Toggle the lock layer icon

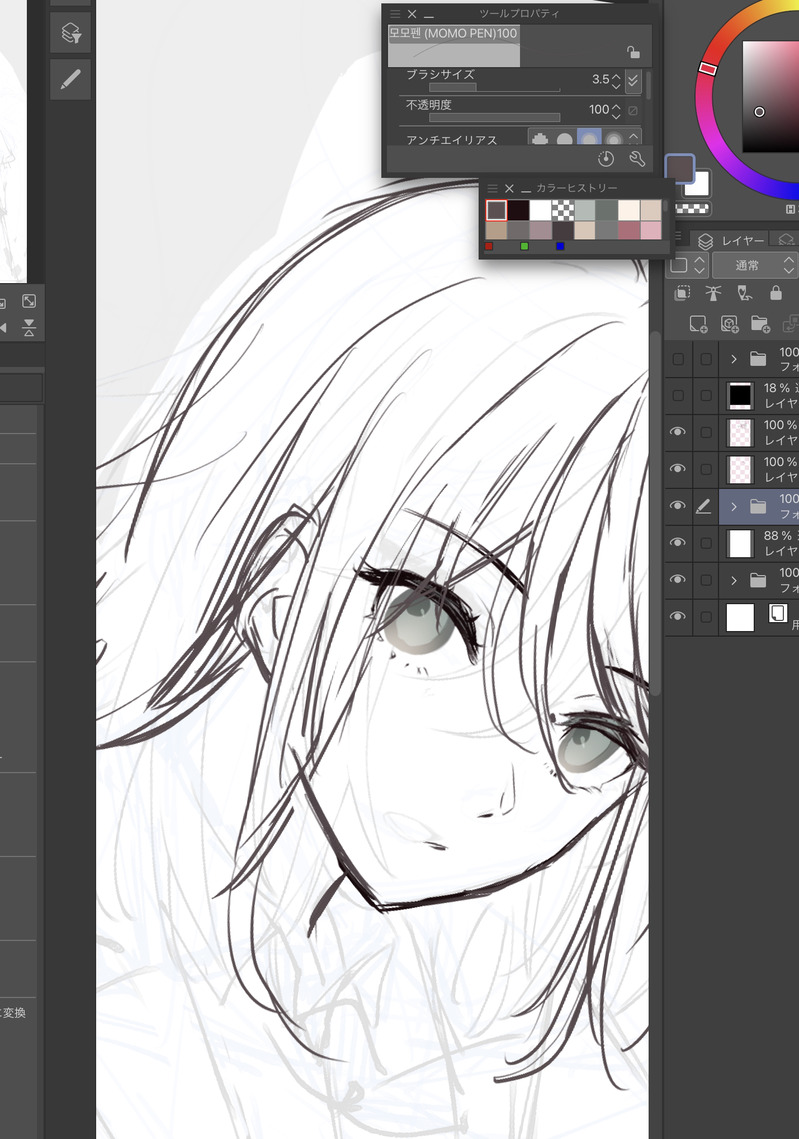pyautogui.click(x=776, y=293)
